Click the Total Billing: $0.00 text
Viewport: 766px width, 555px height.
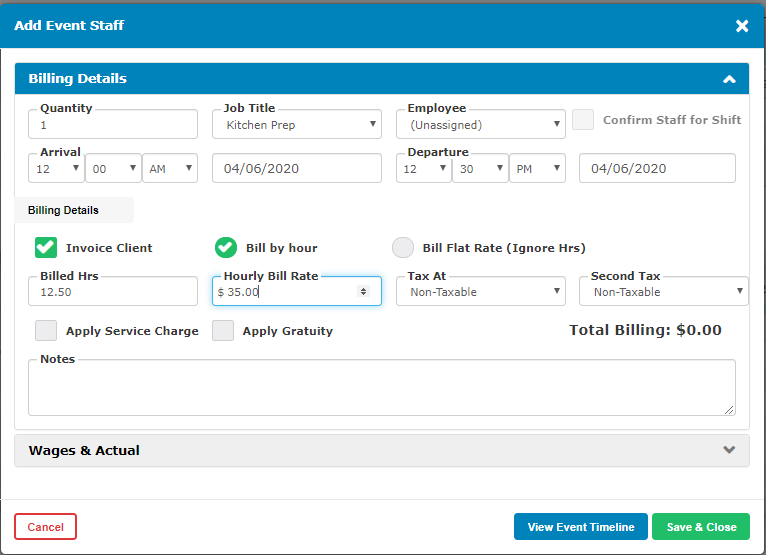(645, 330)
